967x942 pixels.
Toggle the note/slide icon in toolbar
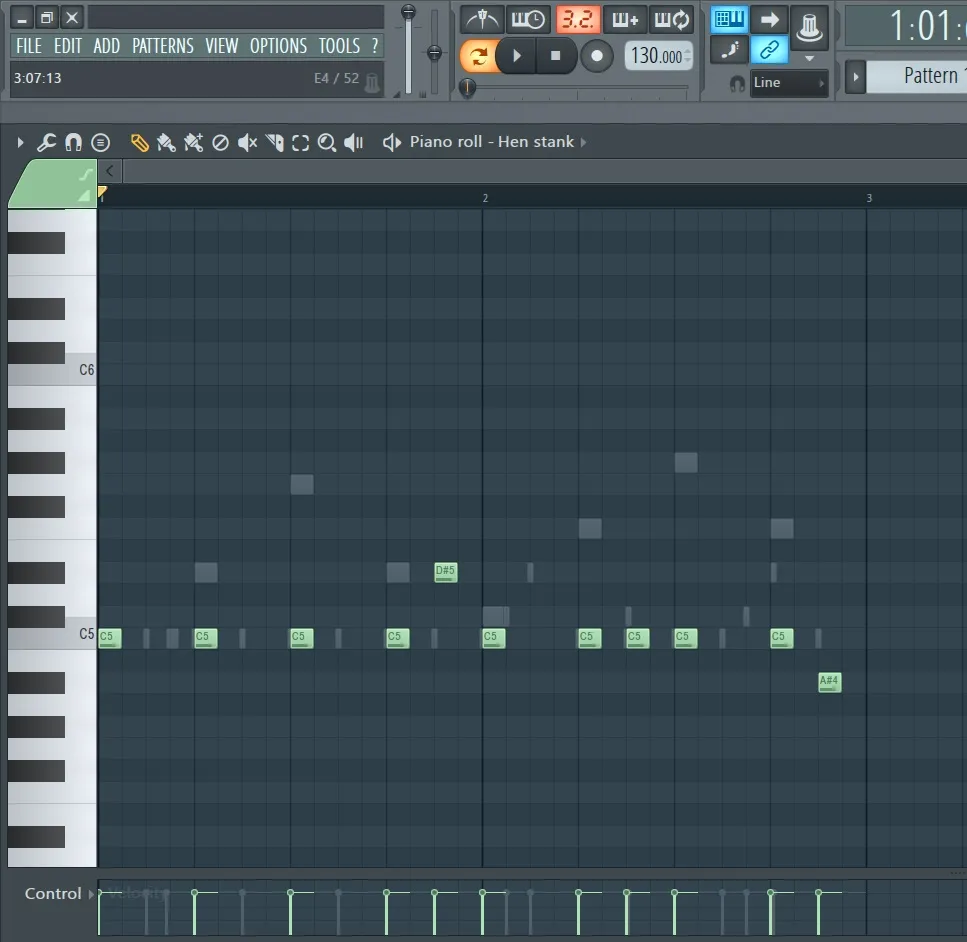729,50
